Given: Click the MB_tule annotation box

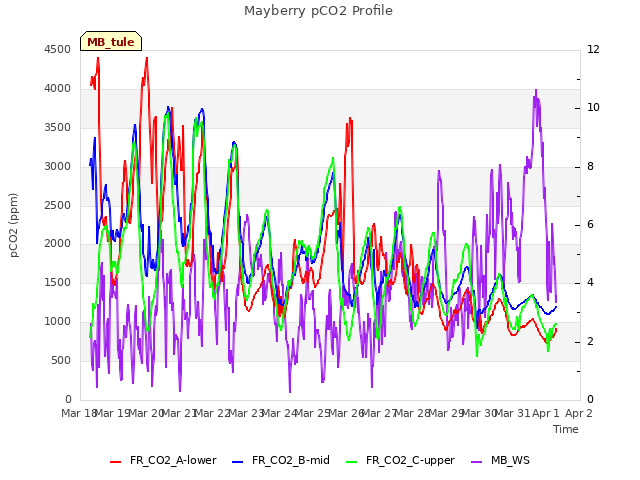Looking at the screenshot, I should [111, 41].
